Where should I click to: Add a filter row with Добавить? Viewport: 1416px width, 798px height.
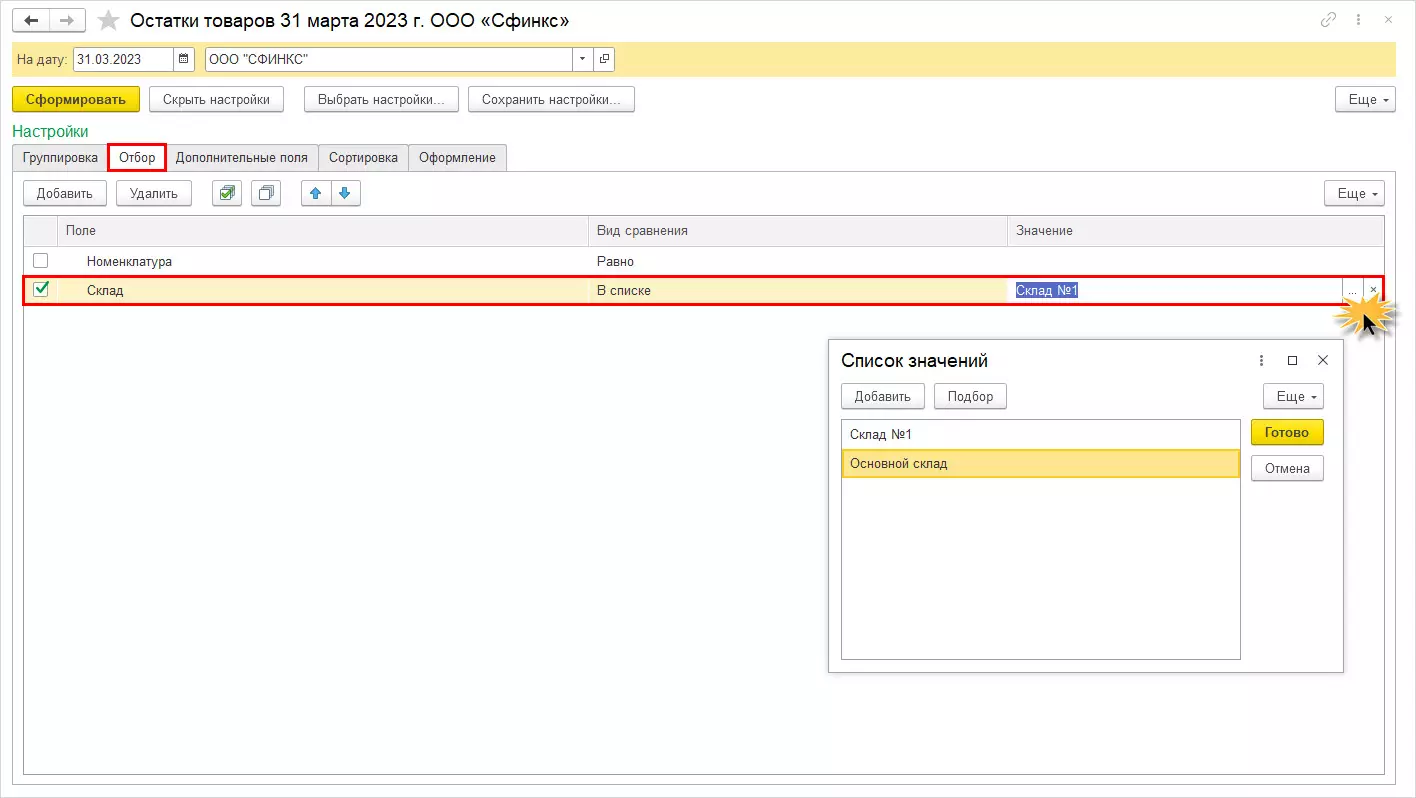point(65,193)
